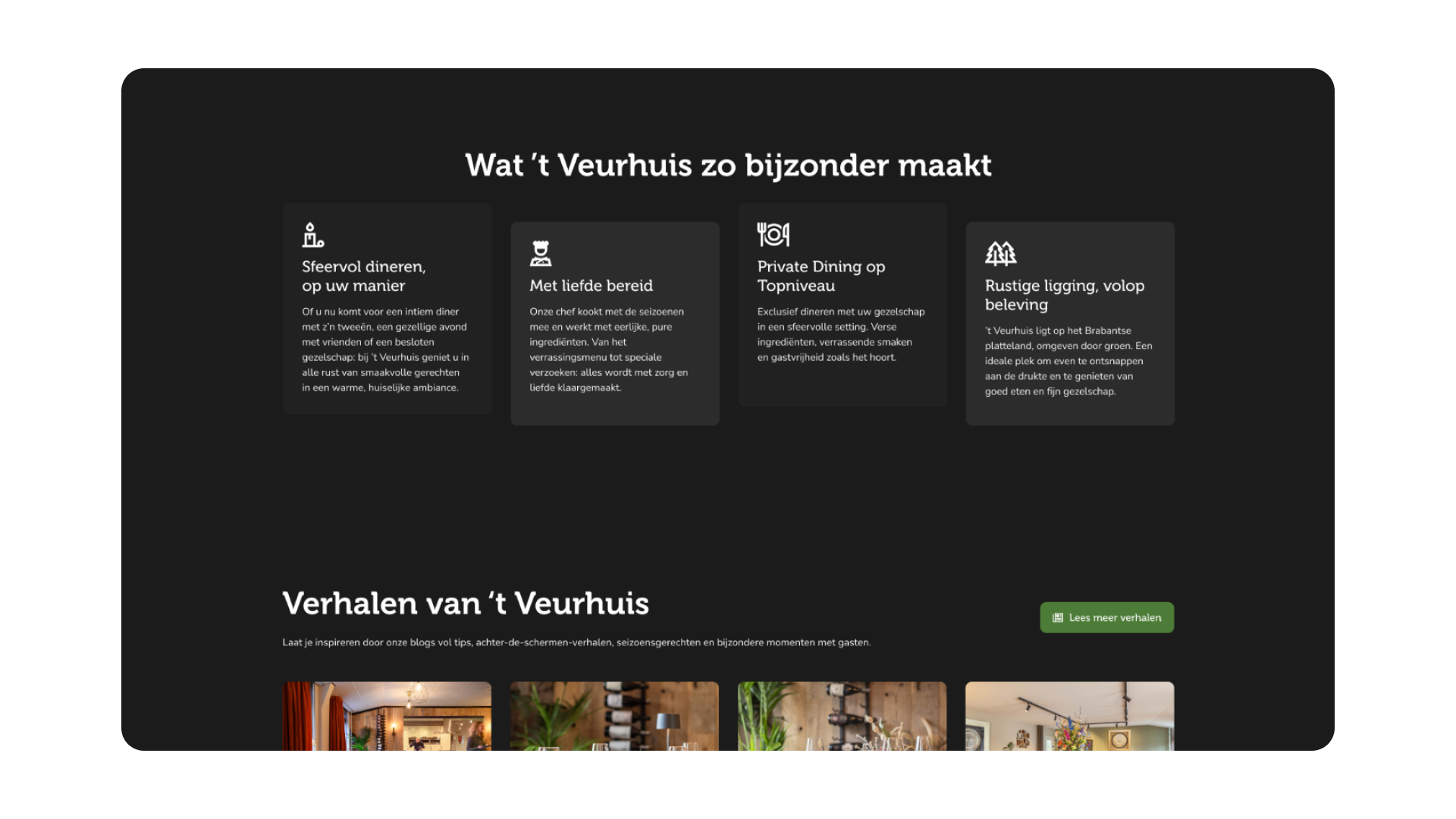Viewport: 1456px width, 819px height.
Task: Click the Sfeervol dineren card description text
Action: click(x=385, y=350)
